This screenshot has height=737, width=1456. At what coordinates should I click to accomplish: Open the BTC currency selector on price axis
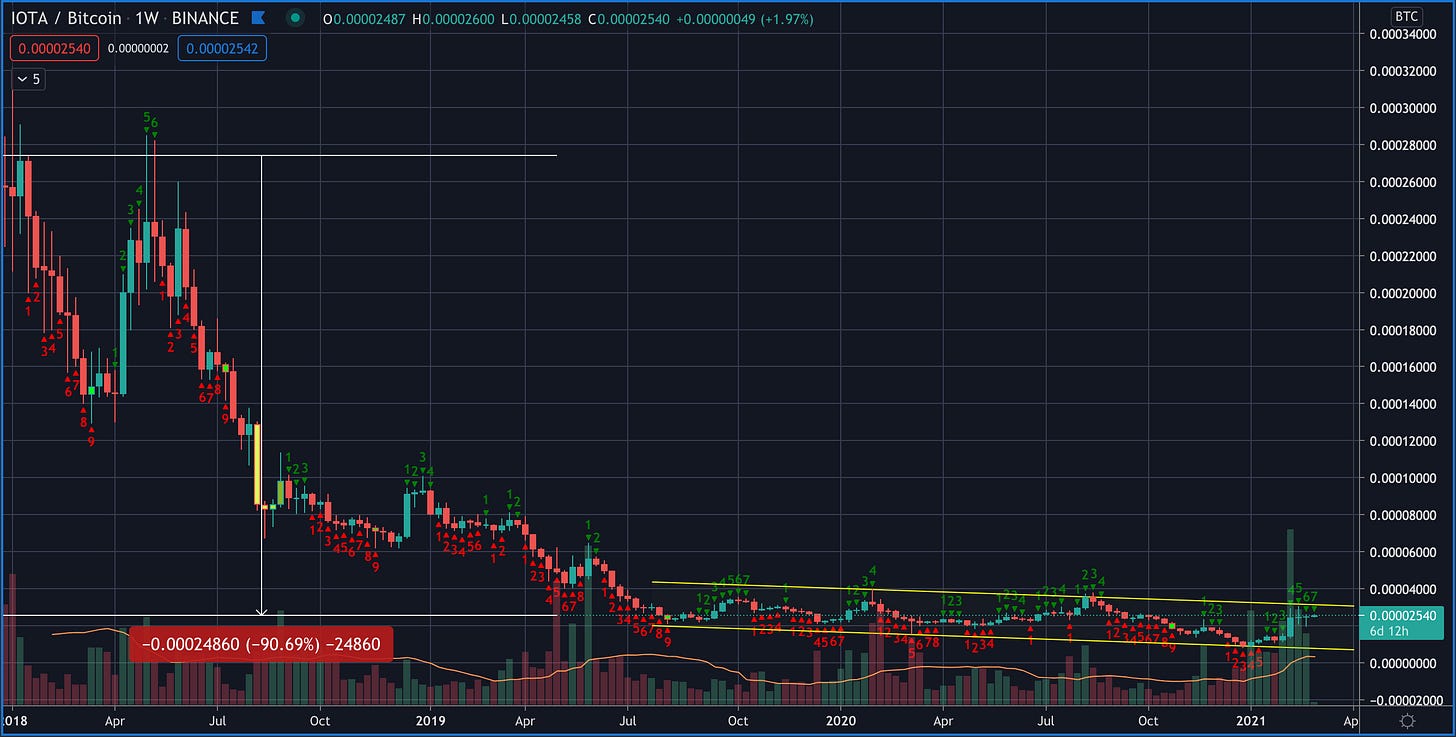1405,18
